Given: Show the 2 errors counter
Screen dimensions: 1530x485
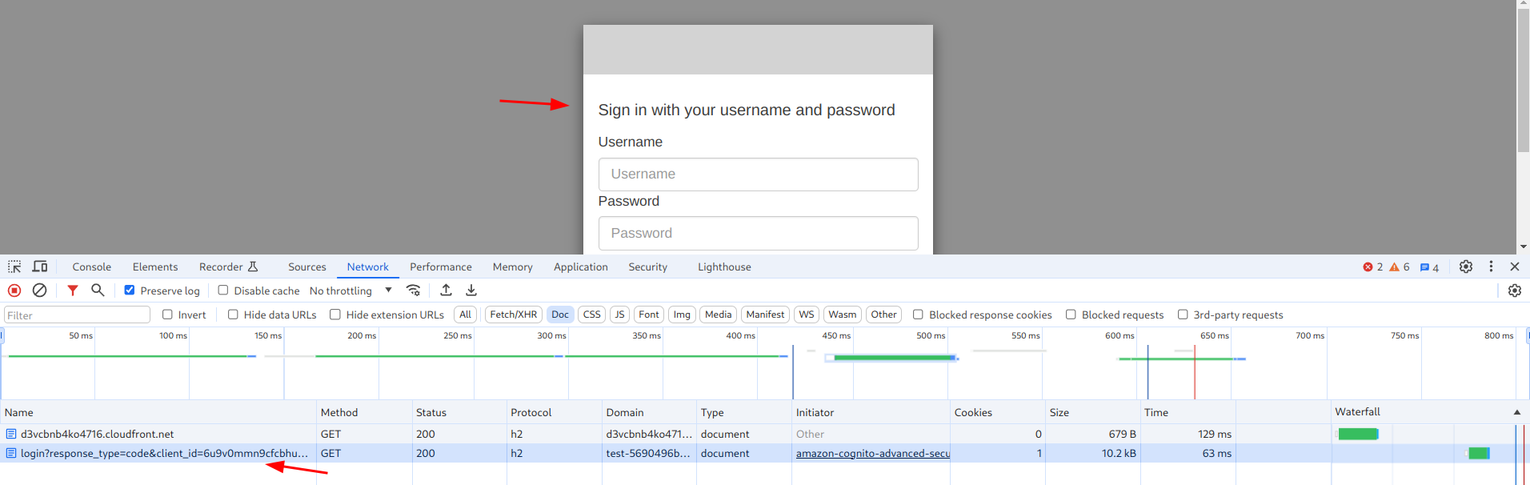Looking at the screenshot, I should pyautogui.click(x=1373, y=267).
